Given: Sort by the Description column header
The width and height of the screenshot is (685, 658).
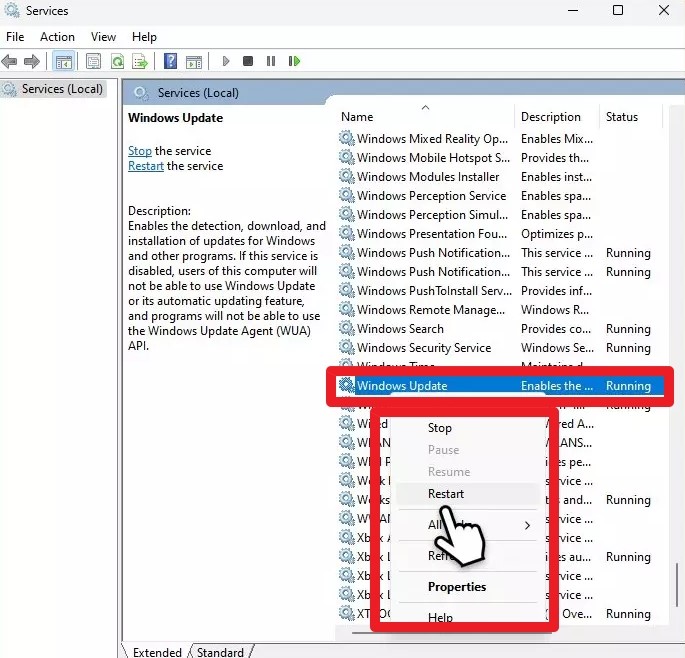Looking at the screenshot, I should [x=557, y=117].
